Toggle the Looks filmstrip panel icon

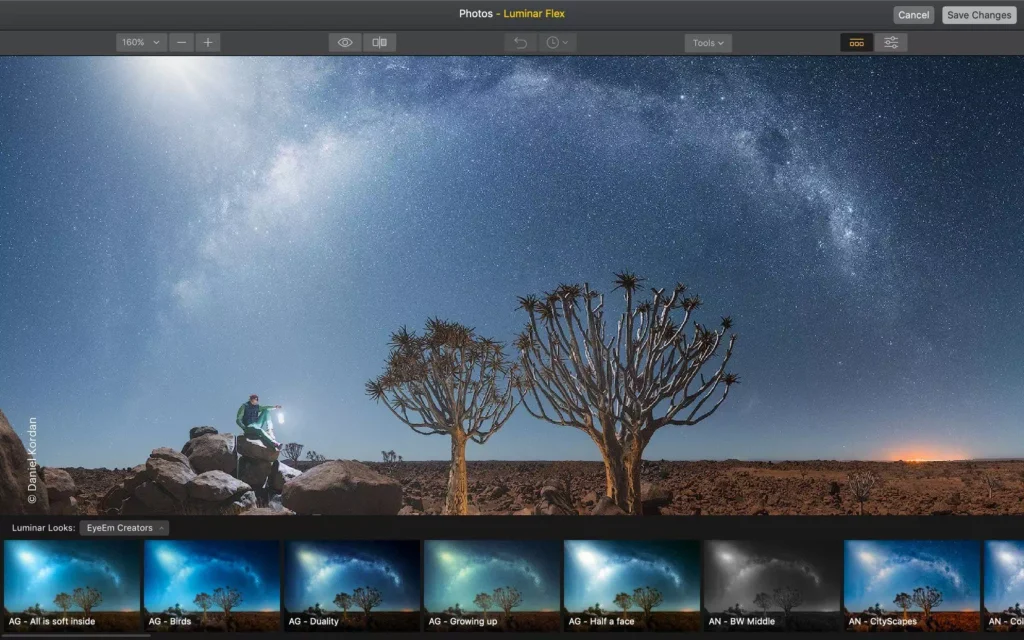856,42
